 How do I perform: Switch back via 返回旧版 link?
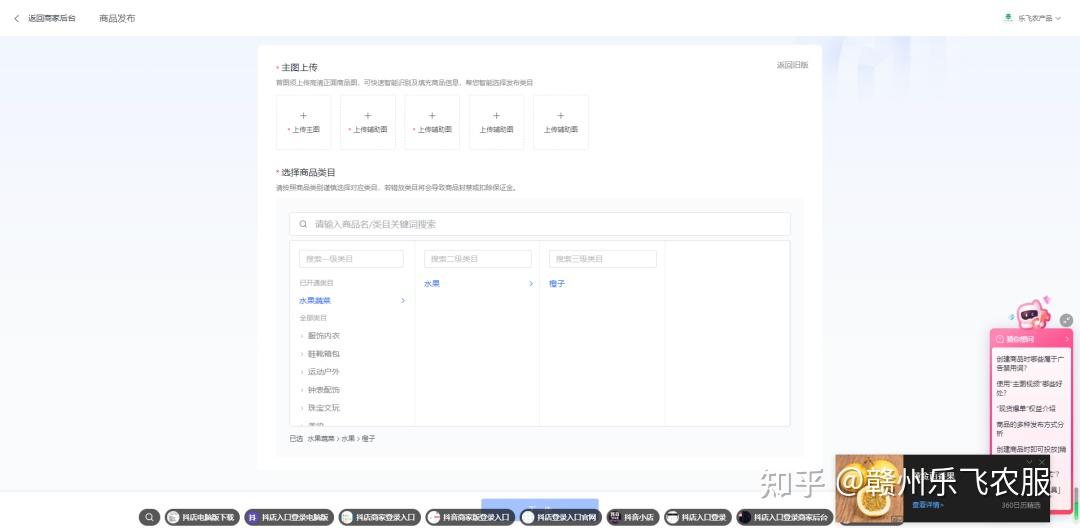point(792,65)
